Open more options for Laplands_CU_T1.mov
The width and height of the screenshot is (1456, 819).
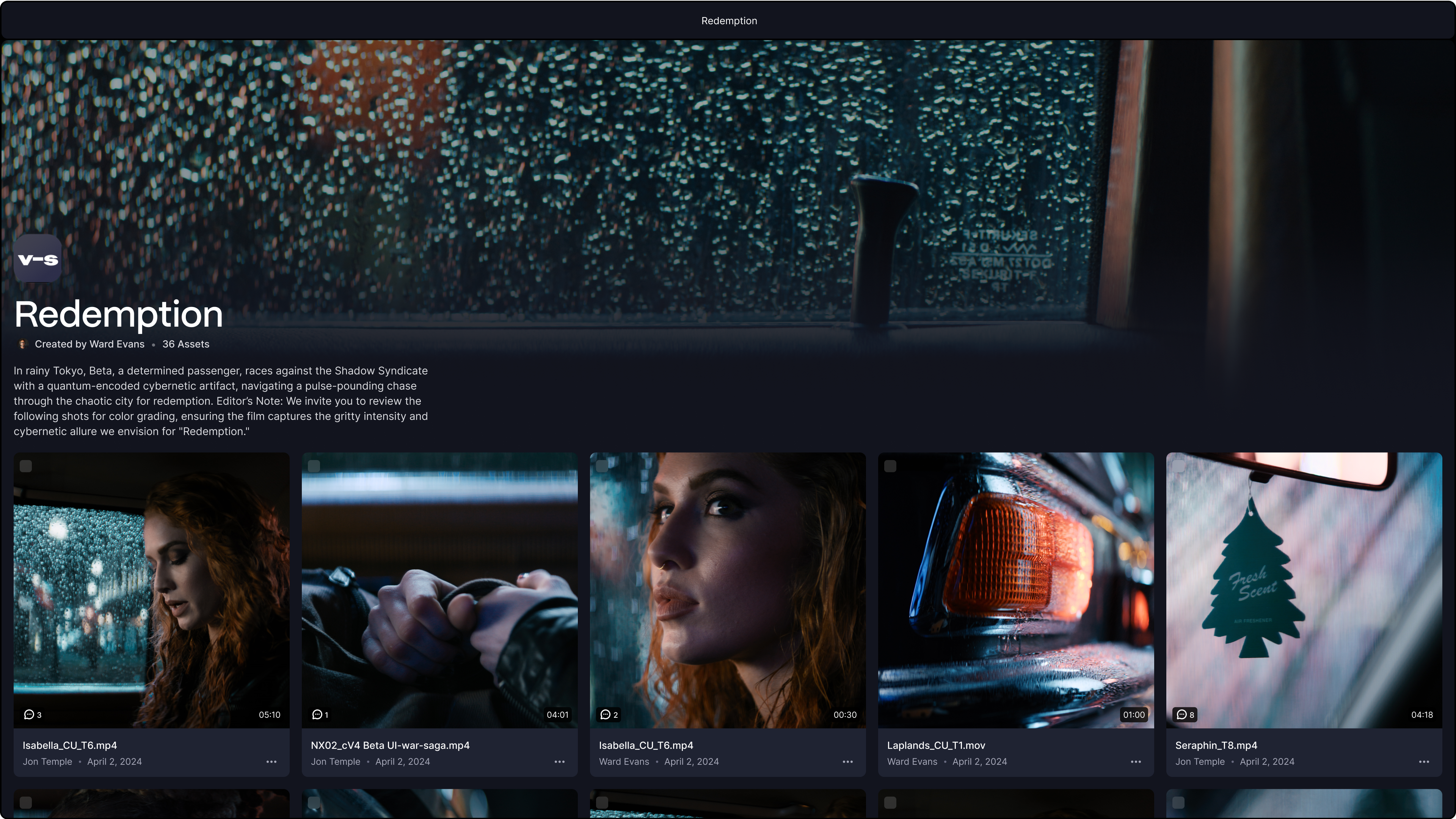1136,761
